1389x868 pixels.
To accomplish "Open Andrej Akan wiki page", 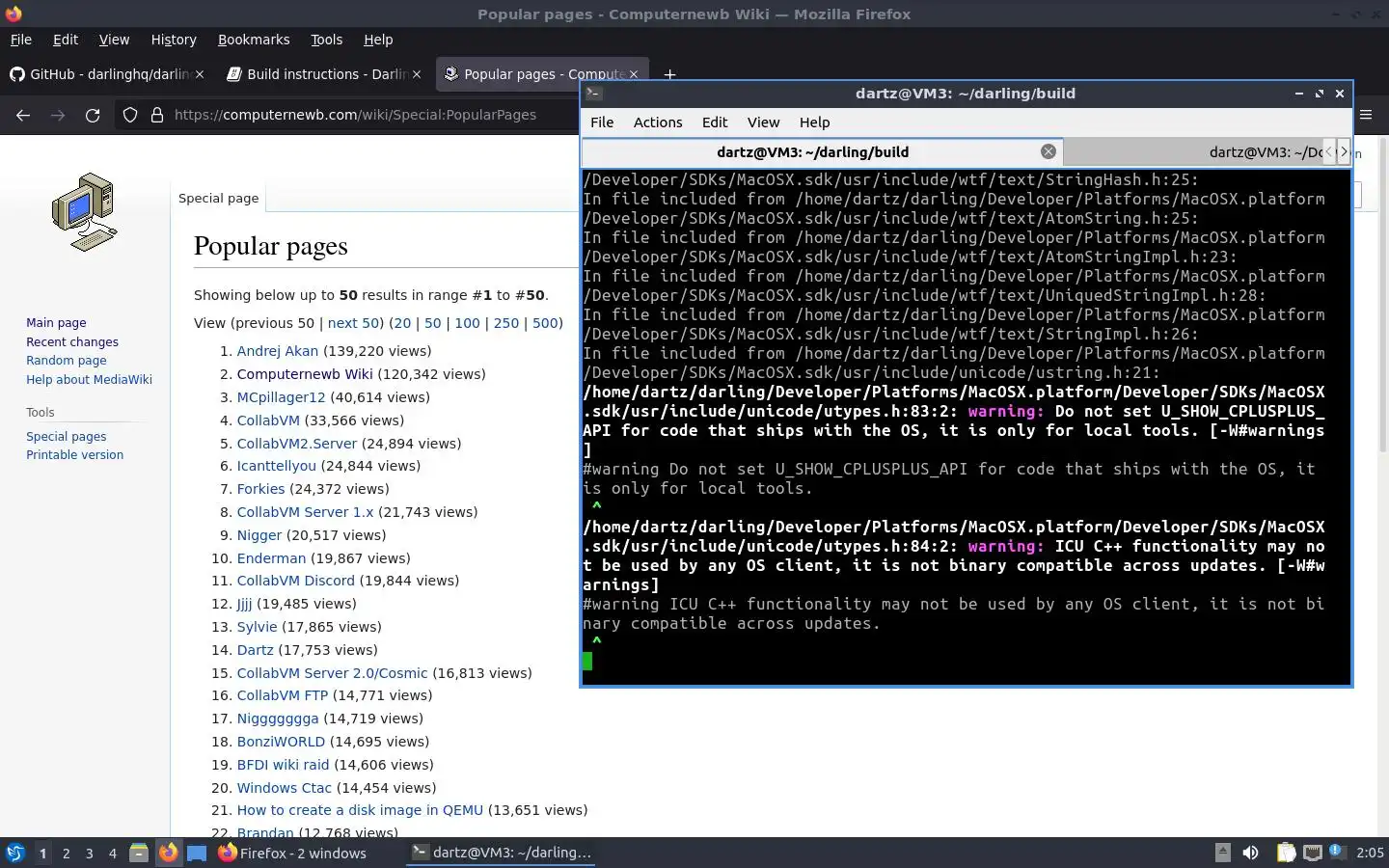I will coord(278,351).
